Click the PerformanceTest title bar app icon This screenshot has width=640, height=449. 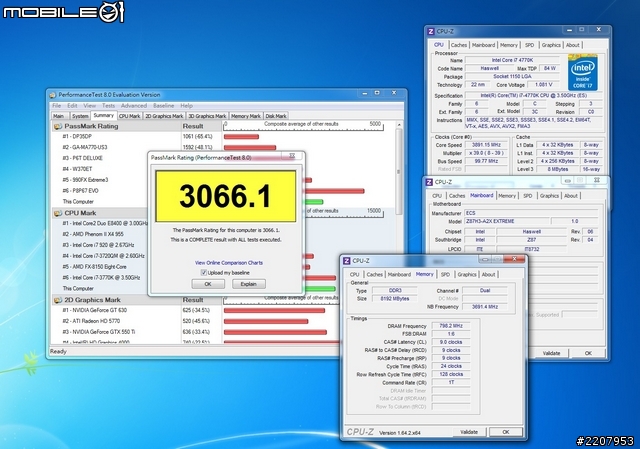[x=53, y=95]
